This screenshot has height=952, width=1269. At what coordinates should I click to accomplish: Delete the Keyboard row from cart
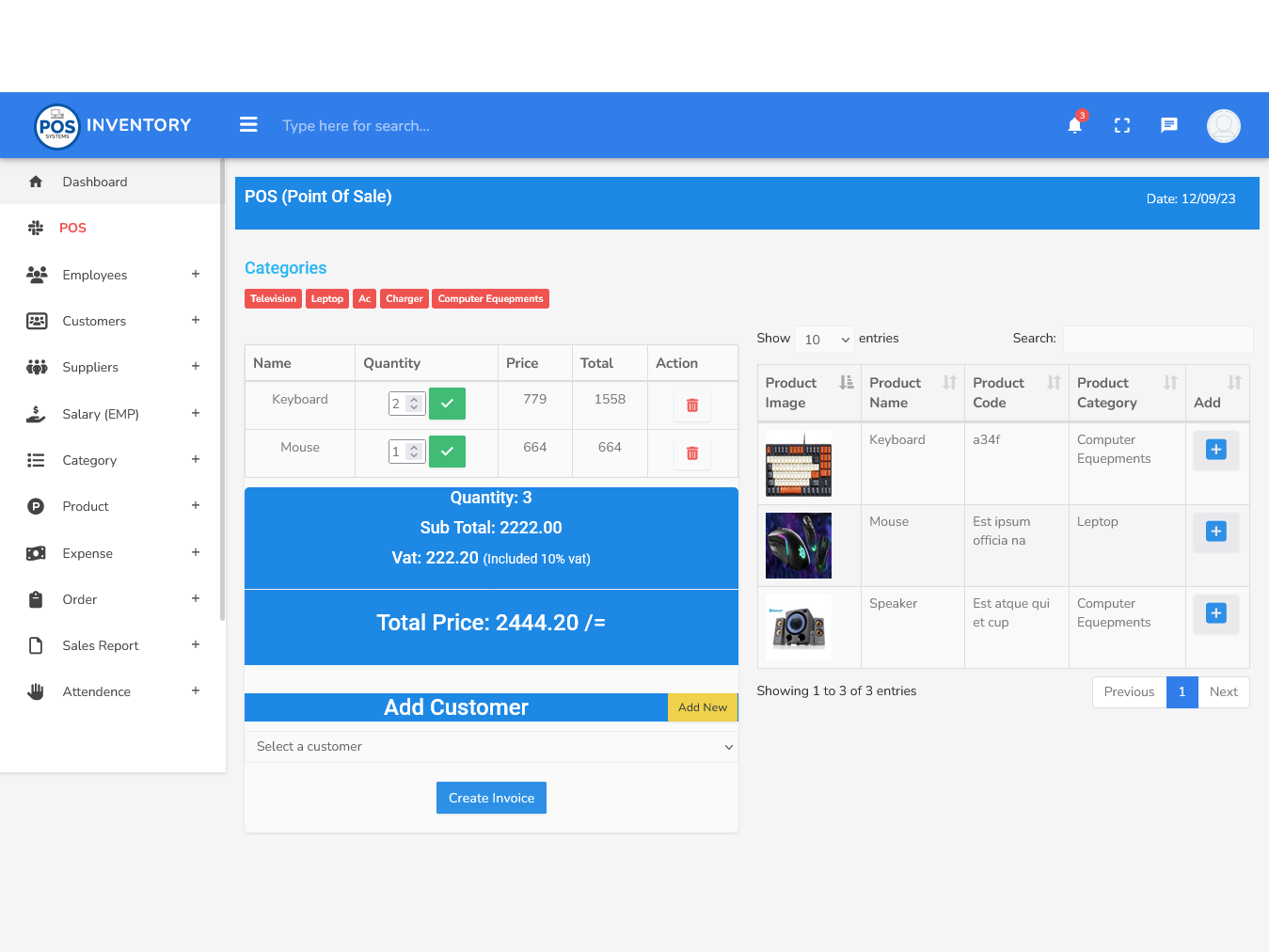coord(691,405)
